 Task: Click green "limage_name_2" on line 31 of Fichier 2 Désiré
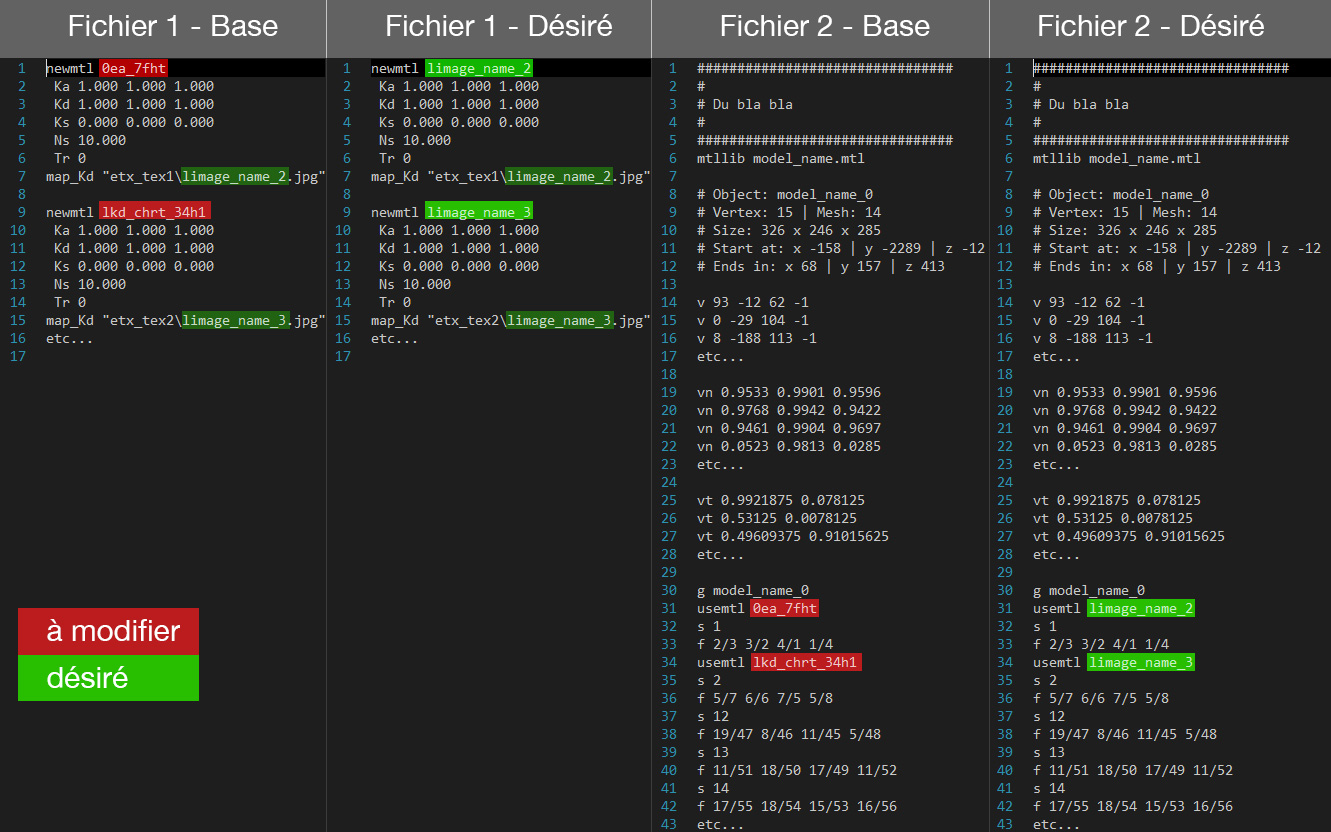(1141, 608)
